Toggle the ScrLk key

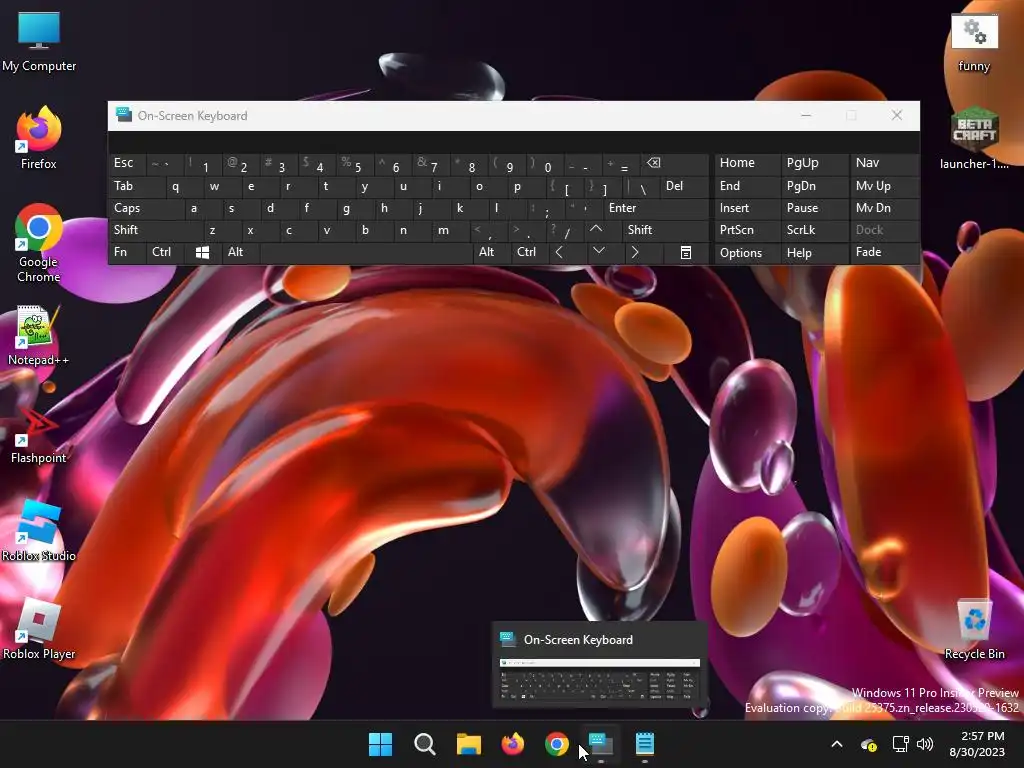pos(813,230)
